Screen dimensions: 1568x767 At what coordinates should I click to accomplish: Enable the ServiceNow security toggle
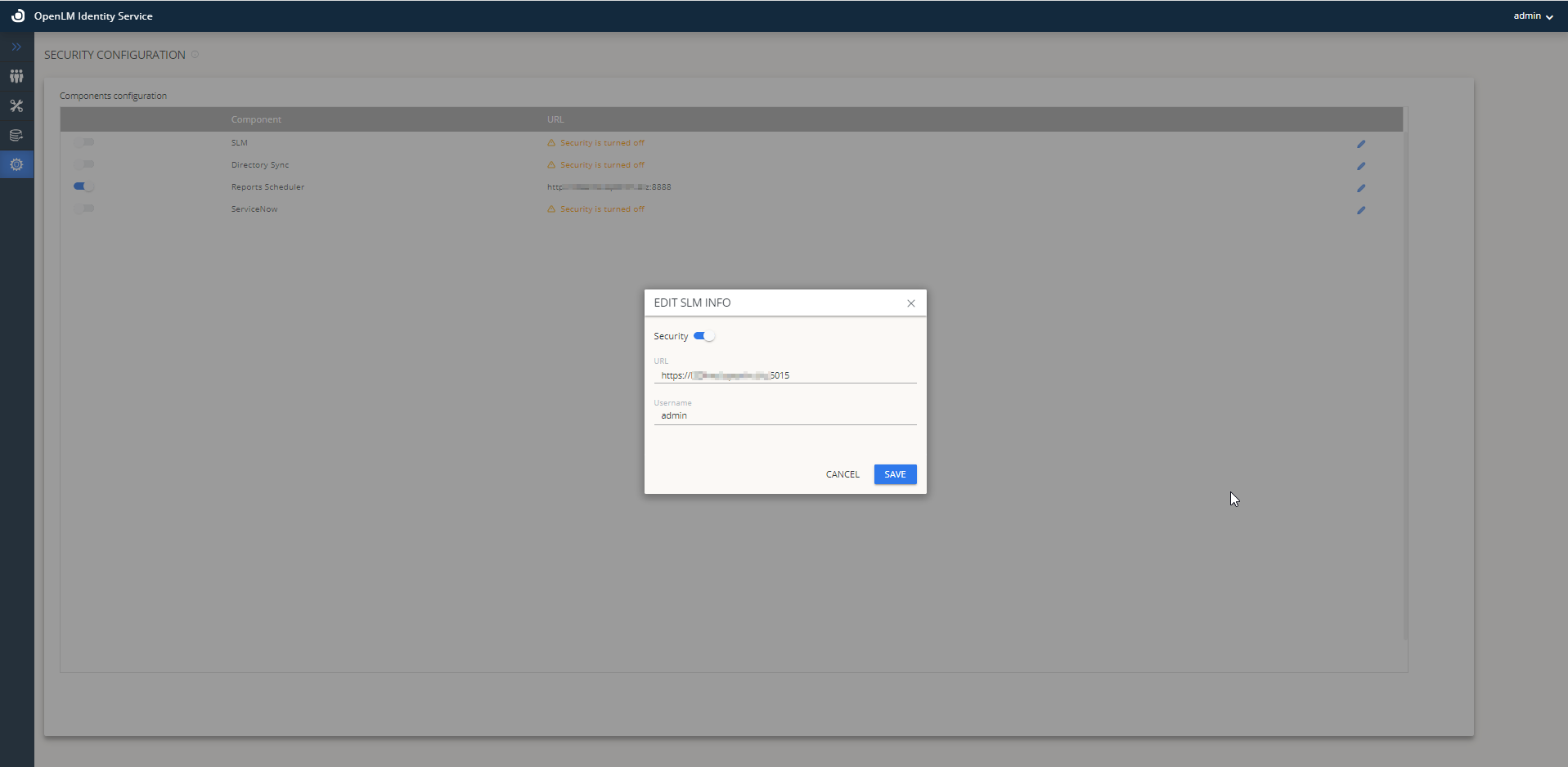(84, 209)
